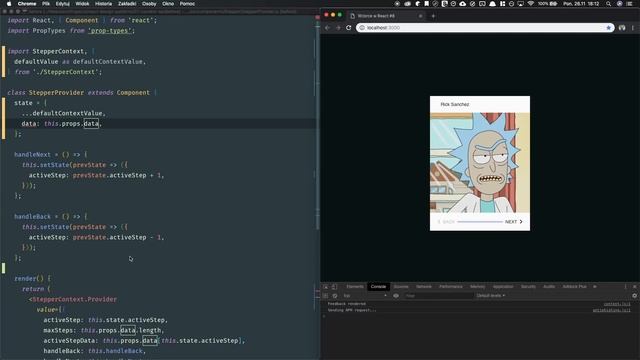Click the 'Rick Sanchez' card title
The height and width of the screenshot is (360, 640).
coord(455,104)
